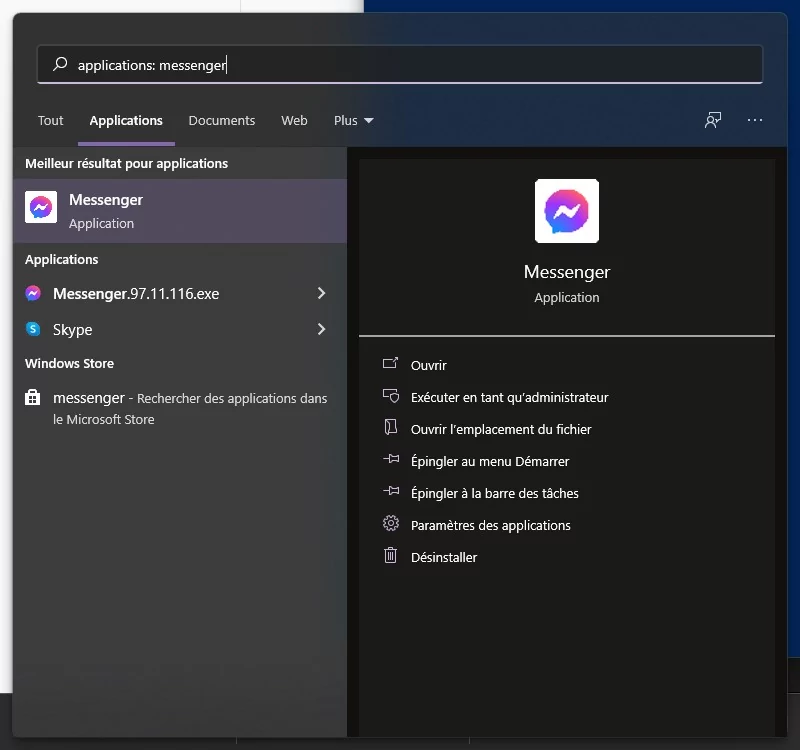Screen dimensions: 800x750
Task: Choose Épingler au menu Démarrer
Action: [x=490, y=462]
